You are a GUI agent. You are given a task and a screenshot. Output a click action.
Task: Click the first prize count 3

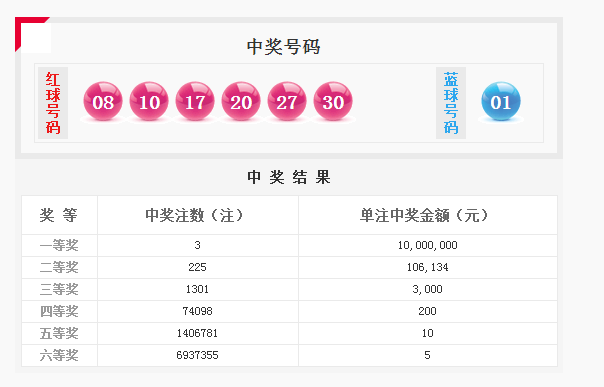pos(198,245)
